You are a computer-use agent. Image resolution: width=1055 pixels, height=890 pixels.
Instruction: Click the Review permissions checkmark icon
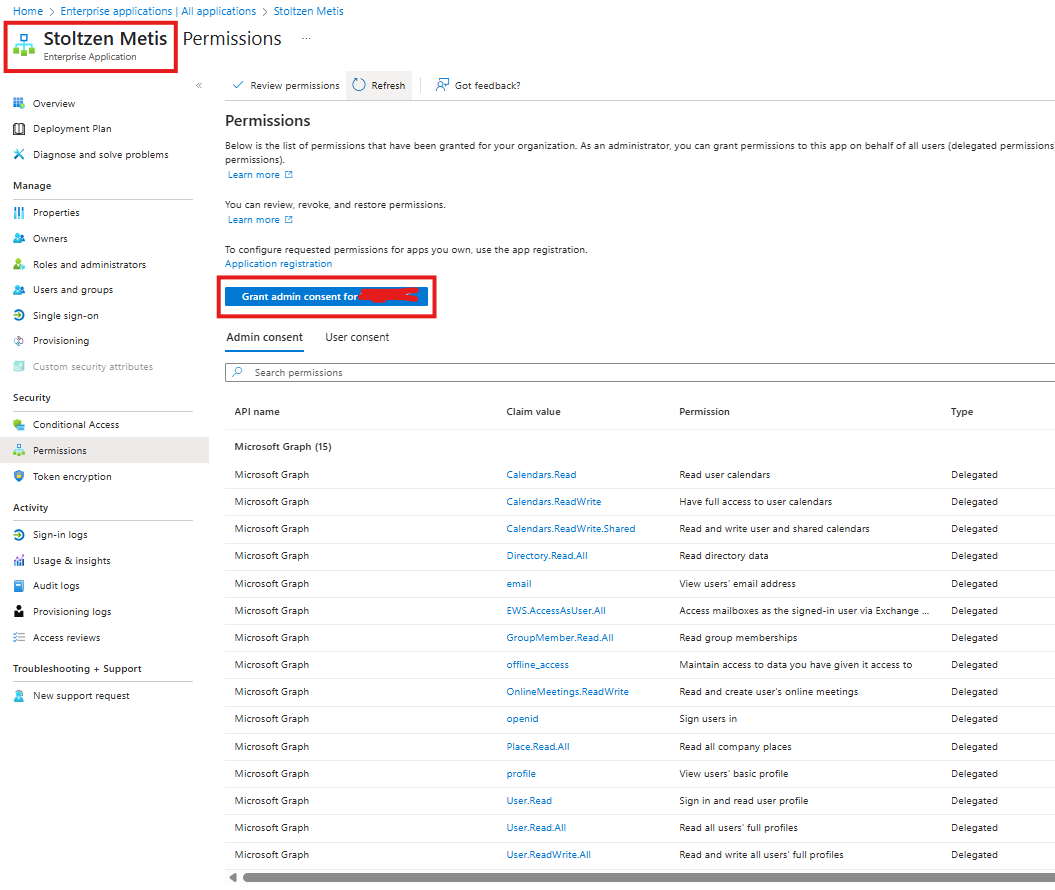pyautogui.click(x=238, y=85)
